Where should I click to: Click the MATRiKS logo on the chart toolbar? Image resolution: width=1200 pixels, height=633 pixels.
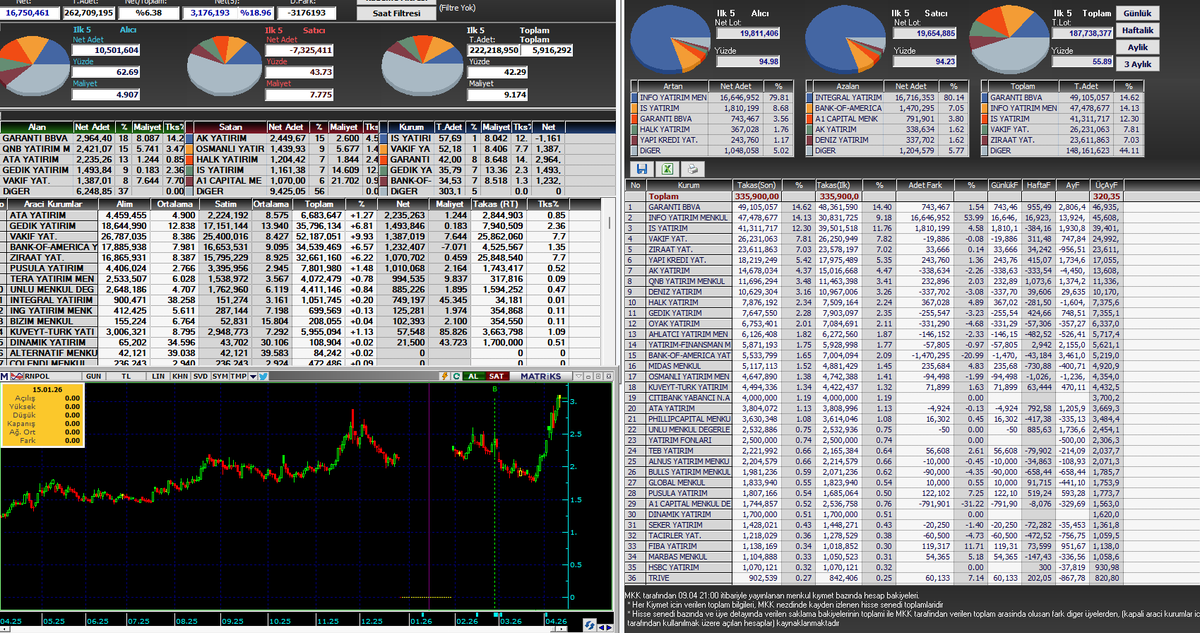click(x=540, y=376)
